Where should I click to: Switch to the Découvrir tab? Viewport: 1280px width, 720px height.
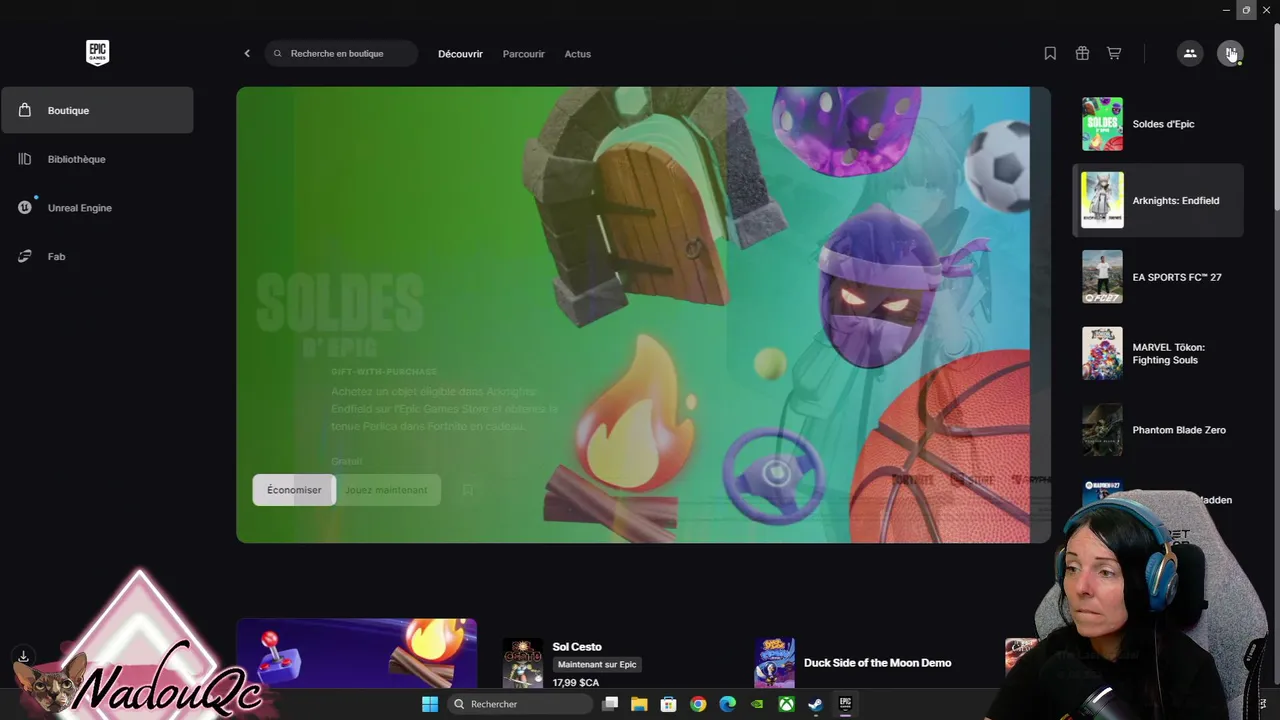pyautogui.click(x=460, y=54)
